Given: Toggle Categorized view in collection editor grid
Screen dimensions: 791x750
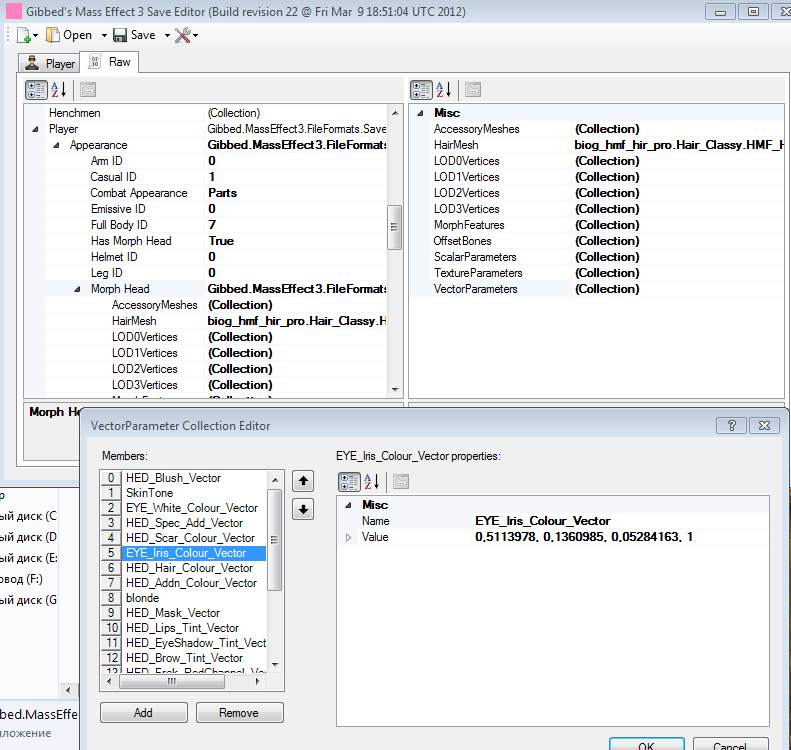Looking at the screenshot, I should coord(349,482).
